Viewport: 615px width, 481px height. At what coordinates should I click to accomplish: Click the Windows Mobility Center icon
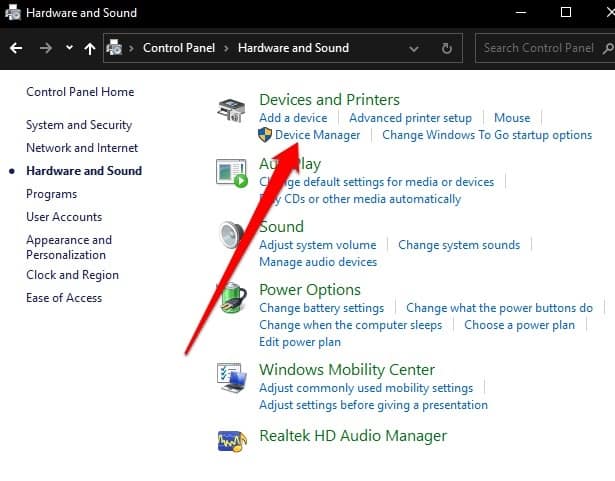pos(232,378)
